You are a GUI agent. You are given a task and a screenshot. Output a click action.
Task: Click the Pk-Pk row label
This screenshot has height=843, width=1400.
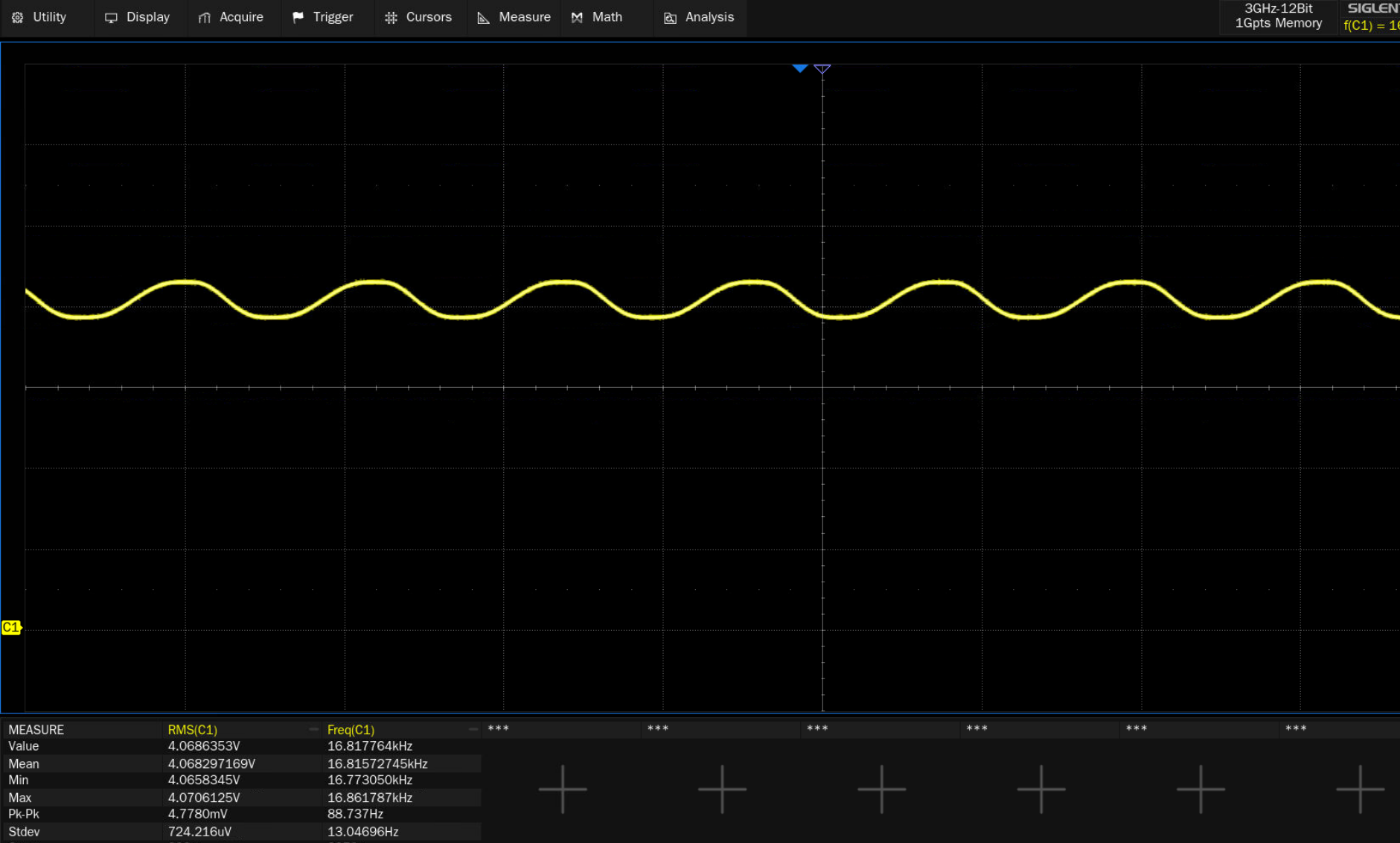tap(24, 814)
